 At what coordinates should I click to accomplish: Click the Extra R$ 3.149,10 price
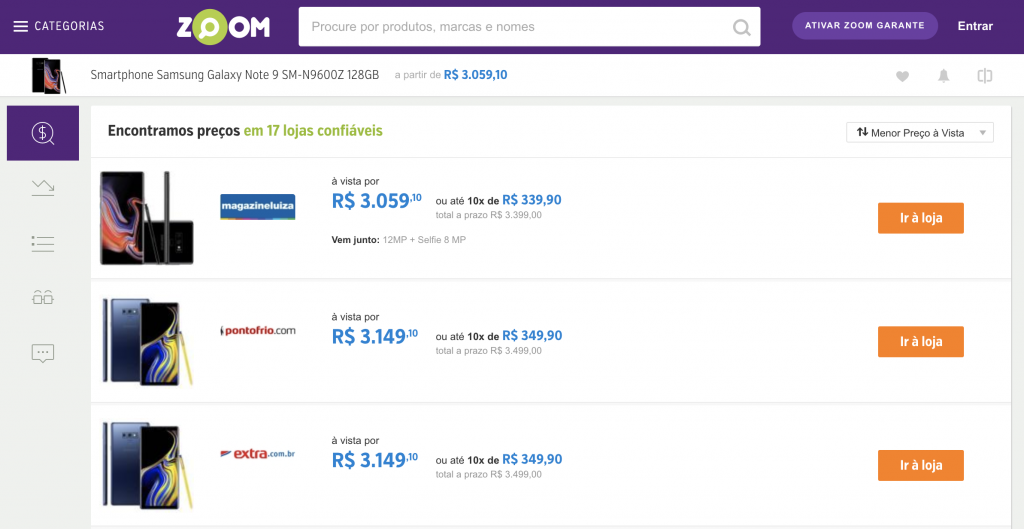[x=375, y=460]
